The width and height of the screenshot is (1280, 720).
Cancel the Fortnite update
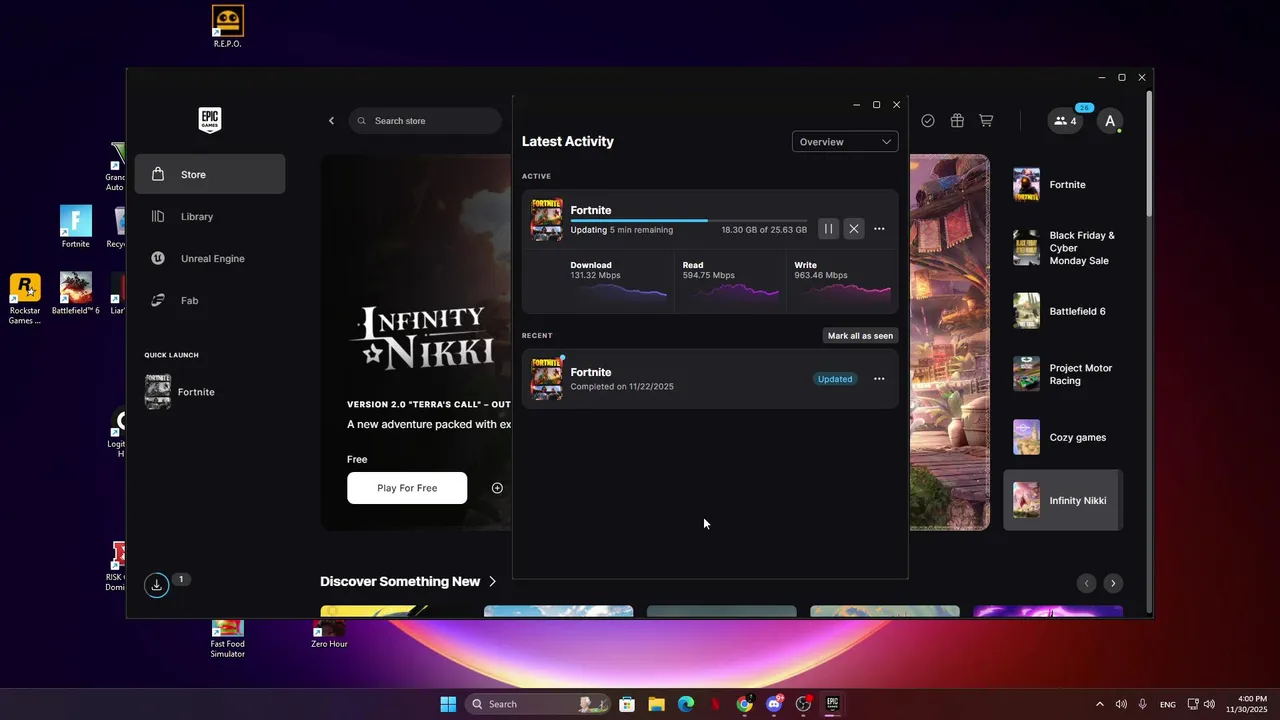click(x=853, y=229)
